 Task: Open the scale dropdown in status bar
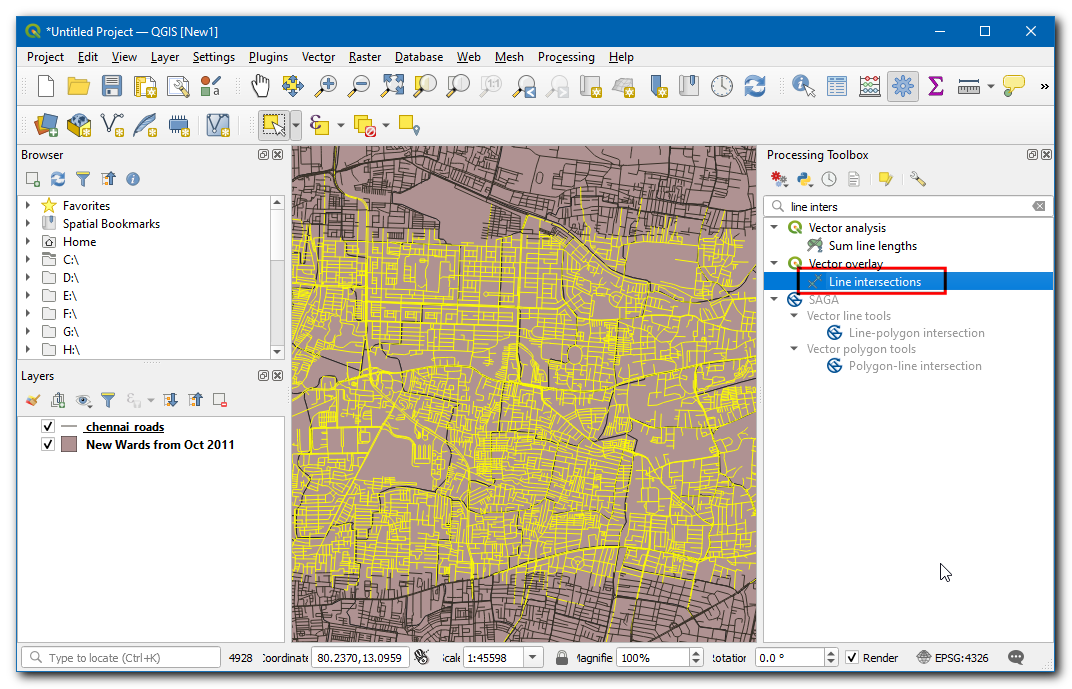point(533,658)
